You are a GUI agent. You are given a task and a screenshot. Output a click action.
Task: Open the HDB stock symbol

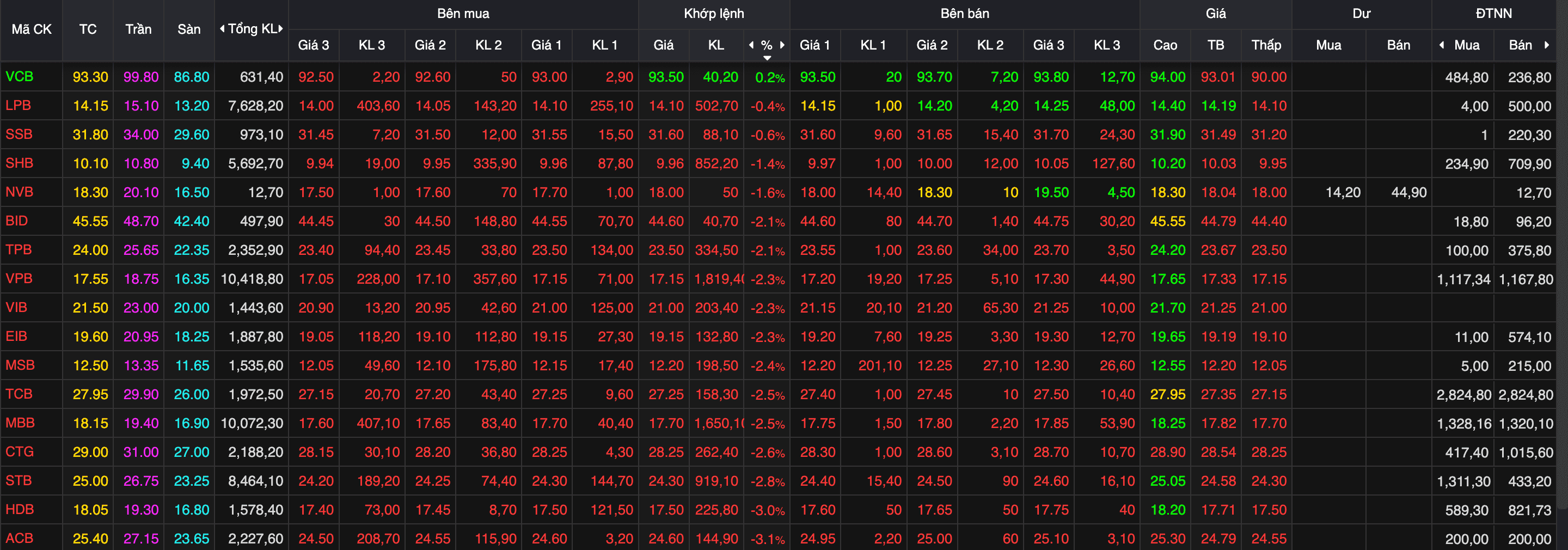[x=20, y=509]
